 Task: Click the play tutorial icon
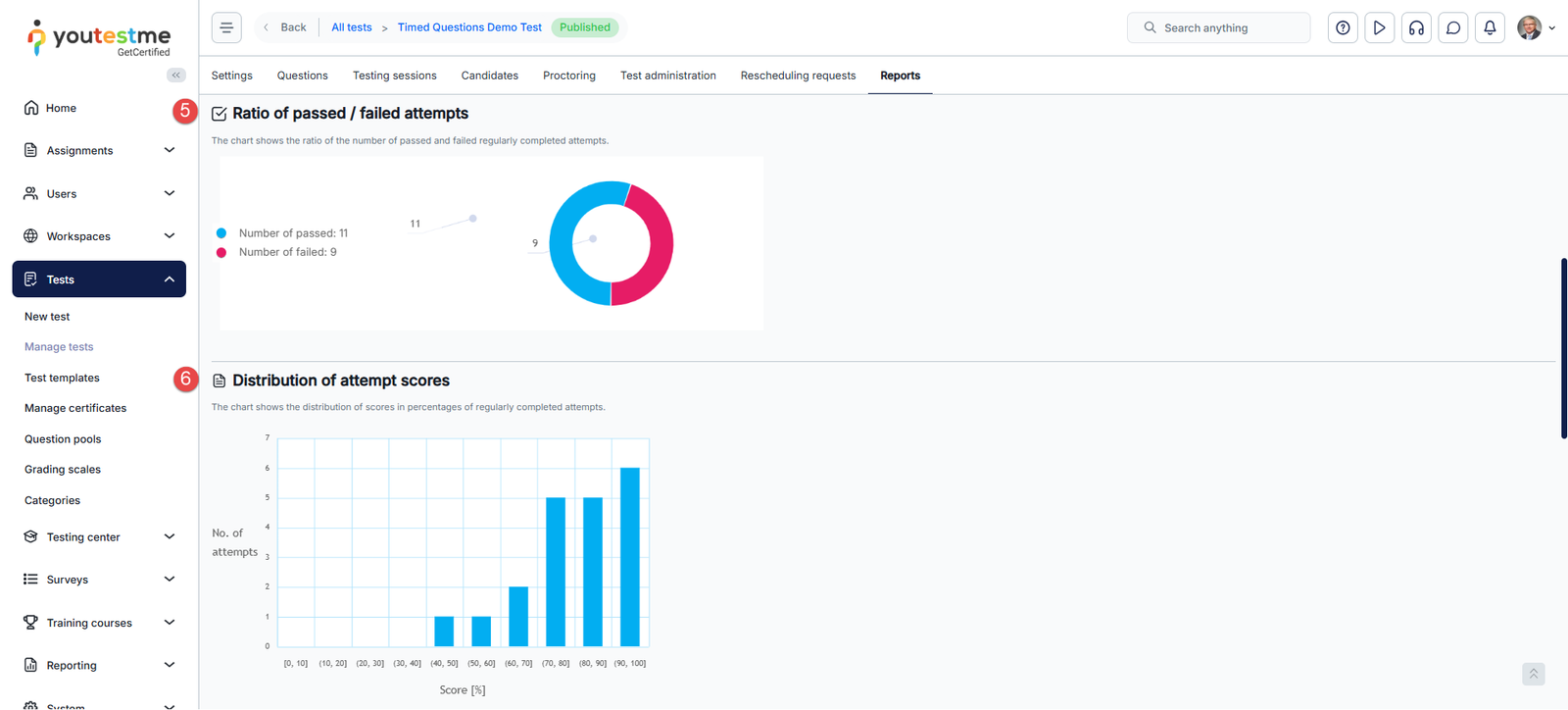click(1379, 27)
